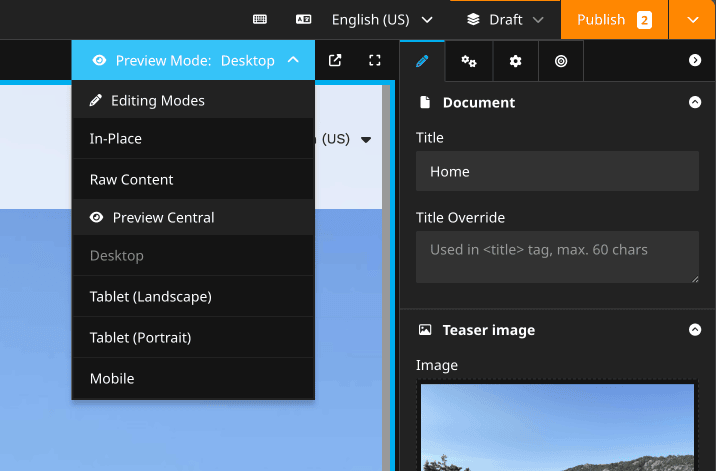716x471 pixels.
Task: Collapse the Preview Mode: Desktop dropdown
Action: coord(193,60)
